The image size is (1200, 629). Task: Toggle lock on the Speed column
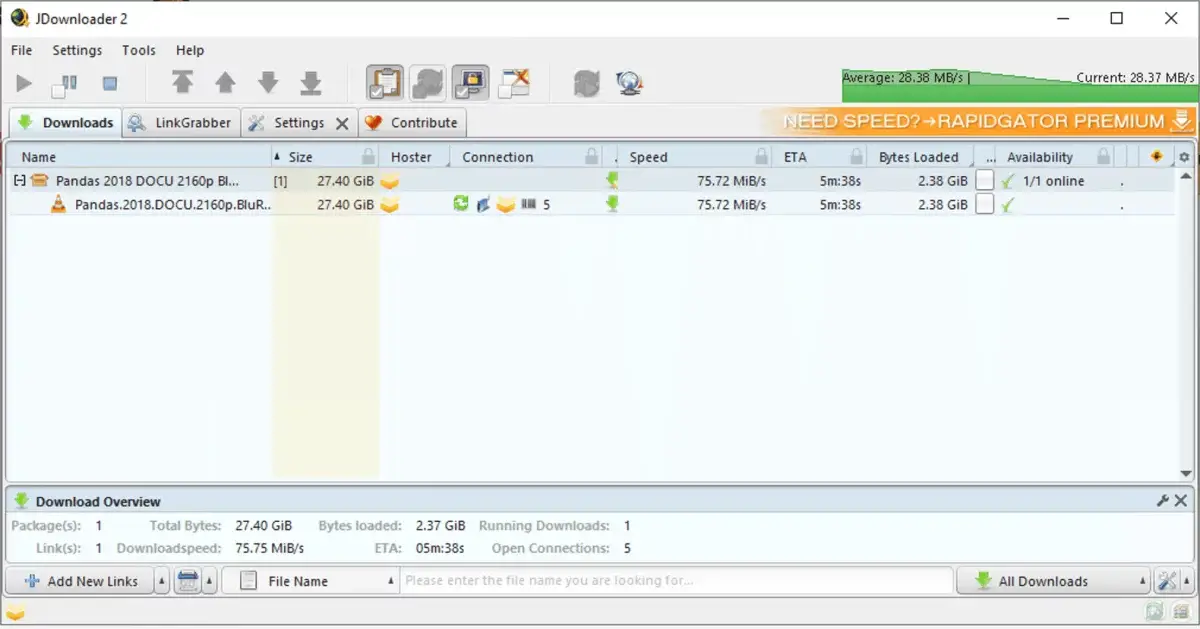coord(763,157)
